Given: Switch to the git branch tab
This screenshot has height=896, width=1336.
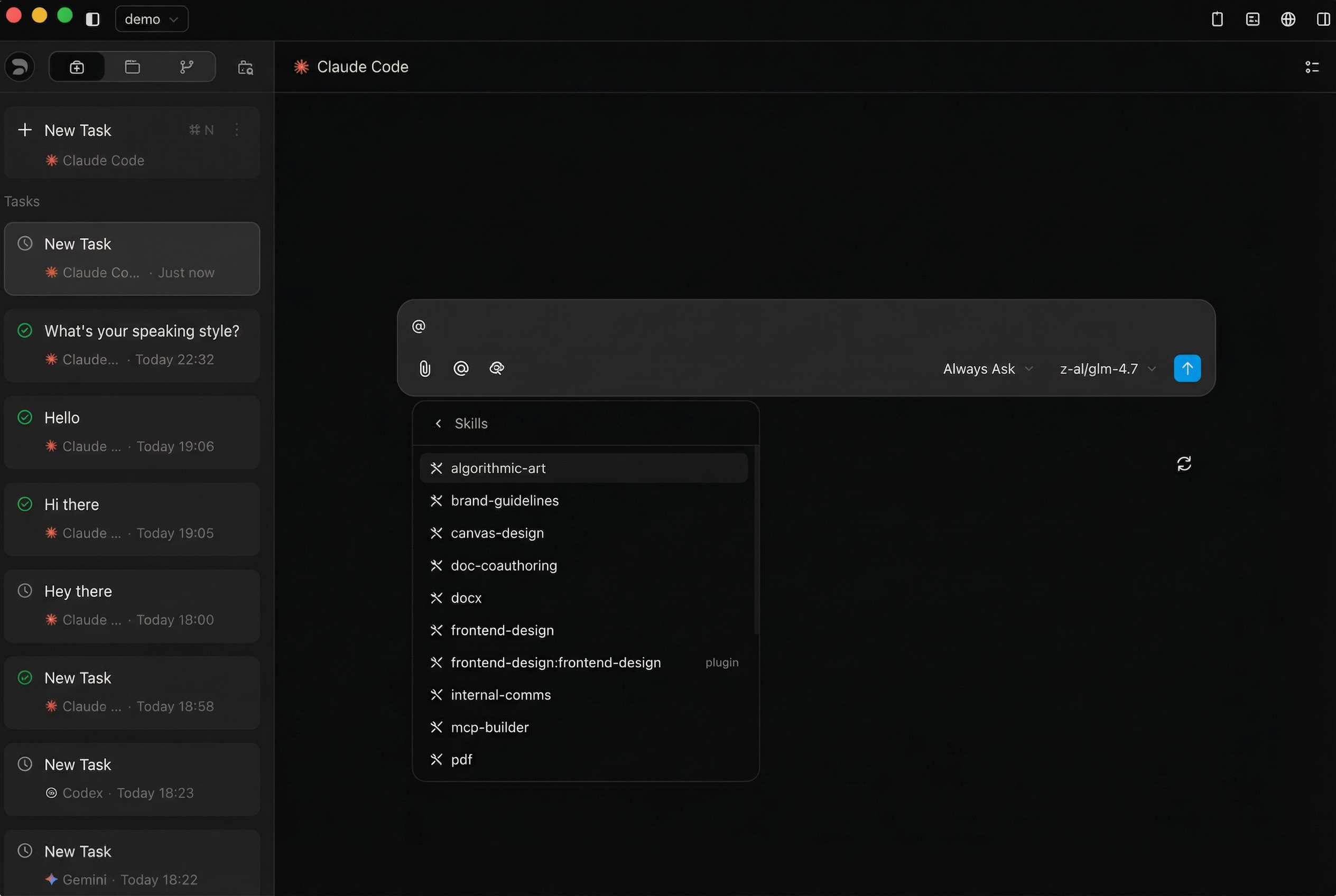Looking at the screenshot, I should click(187, 68).
